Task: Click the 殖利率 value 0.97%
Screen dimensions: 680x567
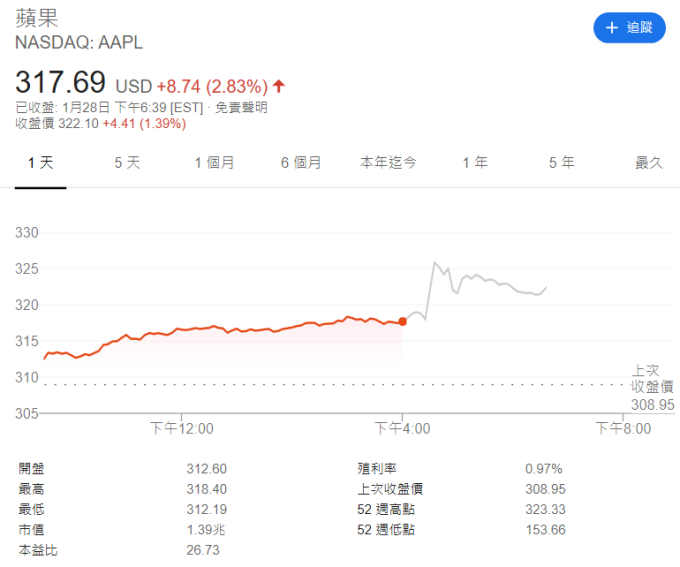Action: [x=544, y=469]
